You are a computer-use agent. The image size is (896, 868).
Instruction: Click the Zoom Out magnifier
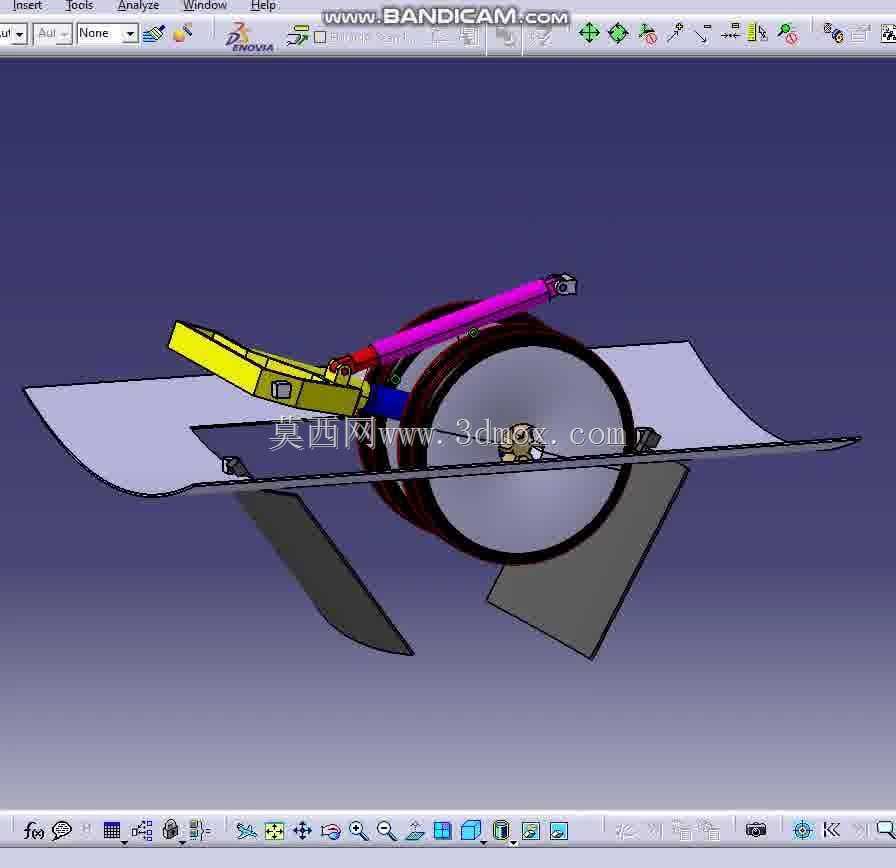point(387,830)
